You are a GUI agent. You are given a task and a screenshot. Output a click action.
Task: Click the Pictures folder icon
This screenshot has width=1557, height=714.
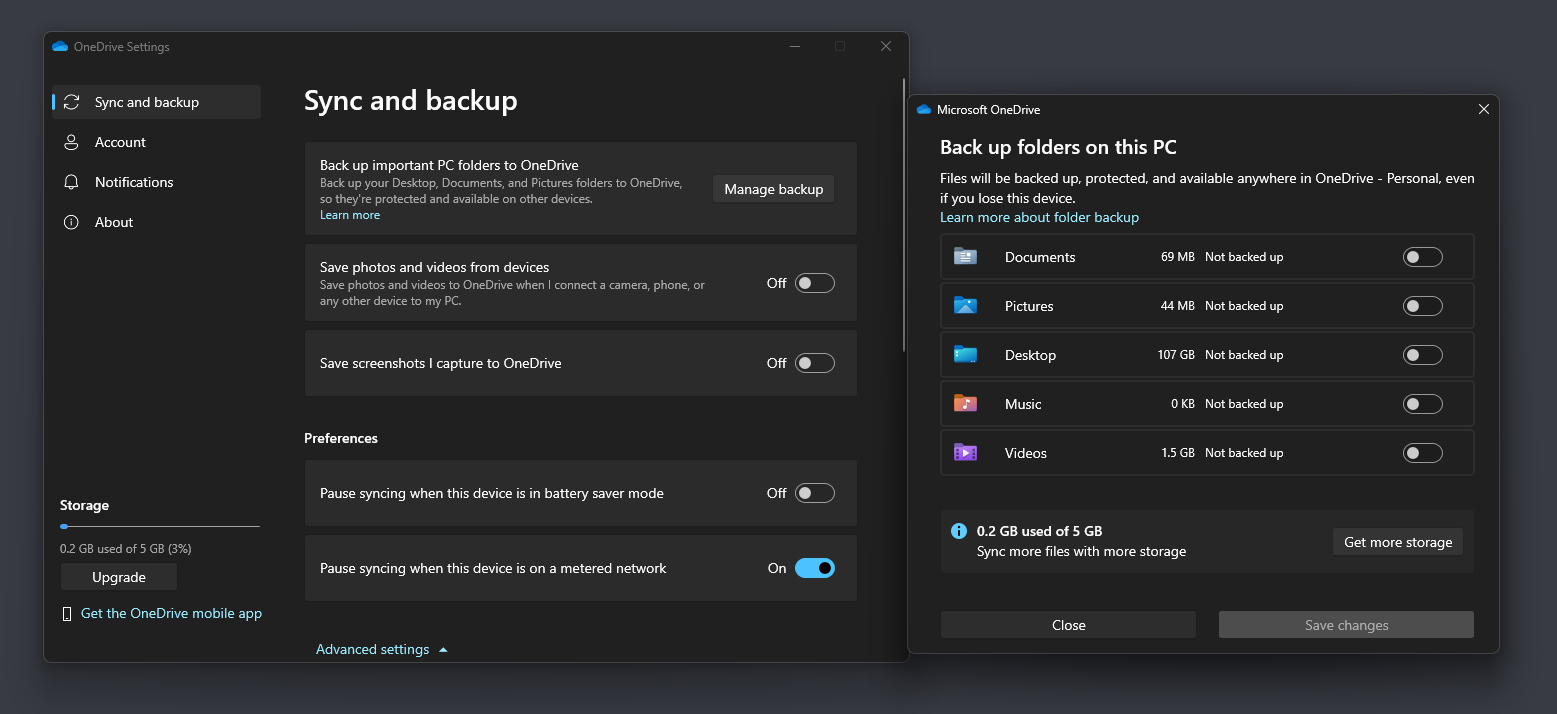tap(965, 305)
